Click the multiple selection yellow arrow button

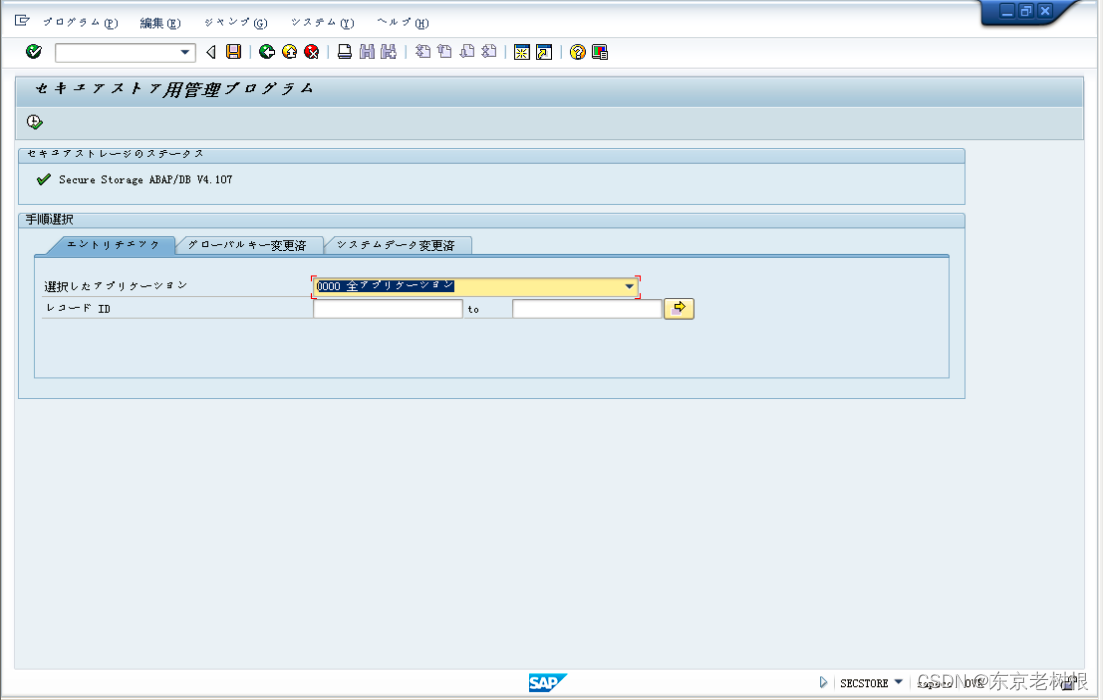pyautogui.click(x=679, y=308)
